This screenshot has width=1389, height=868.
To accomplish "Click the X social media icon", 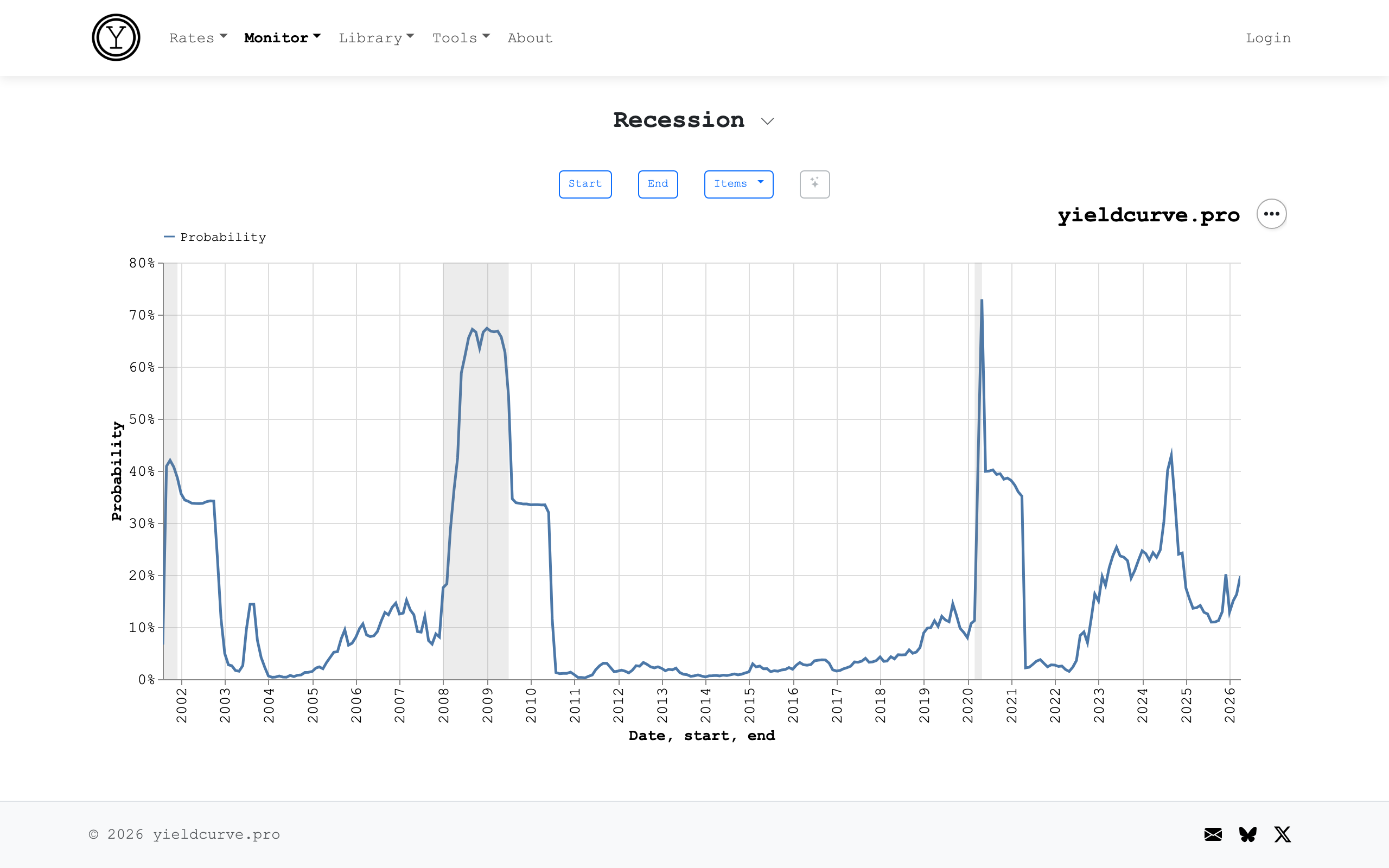I will pos(1282,834).
